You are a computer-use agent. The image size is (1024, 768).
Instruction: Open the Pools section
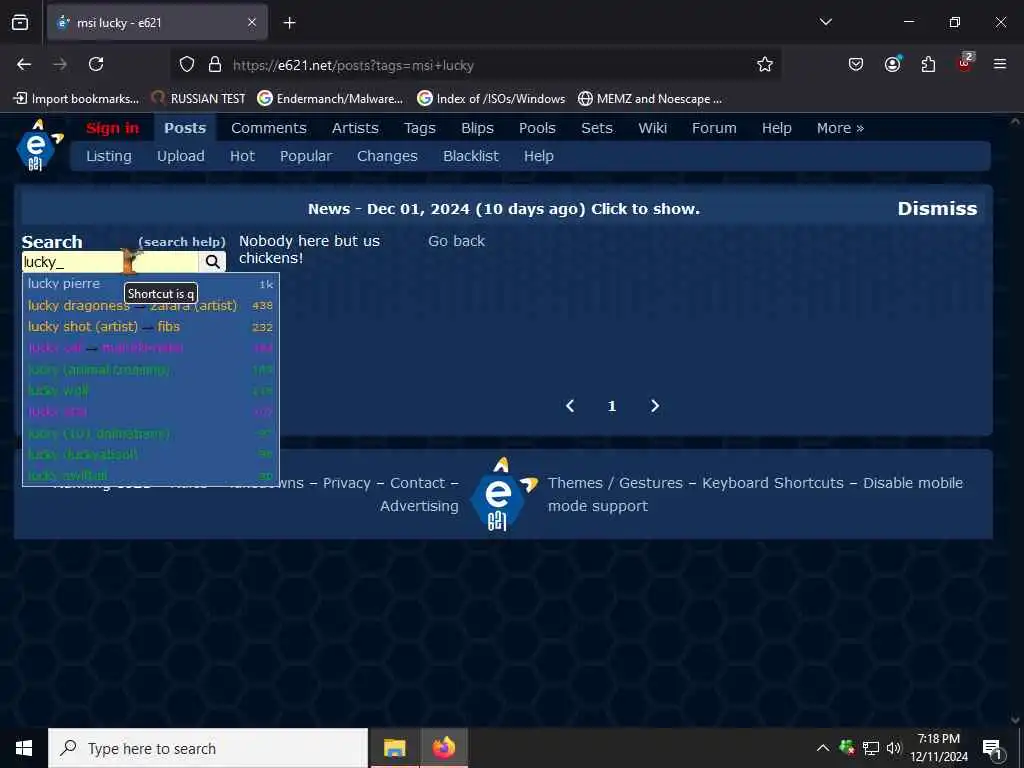pos(537,128)
